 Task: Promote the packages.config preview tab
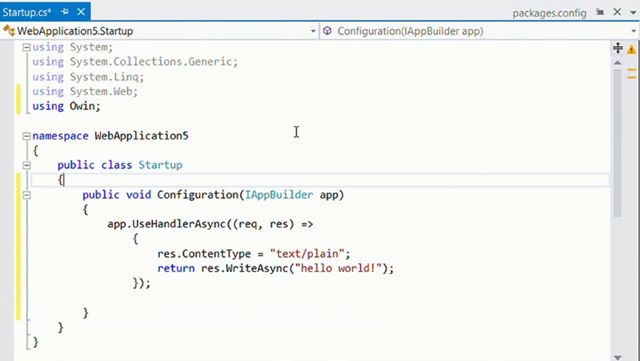[x=600, y=12]
